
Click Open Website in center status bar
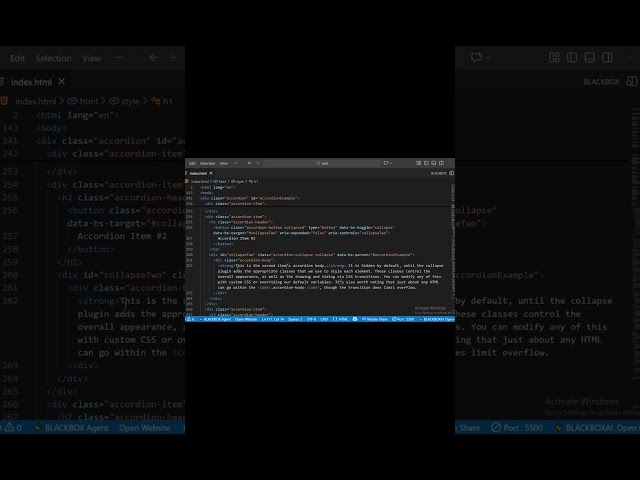[246, 319]
